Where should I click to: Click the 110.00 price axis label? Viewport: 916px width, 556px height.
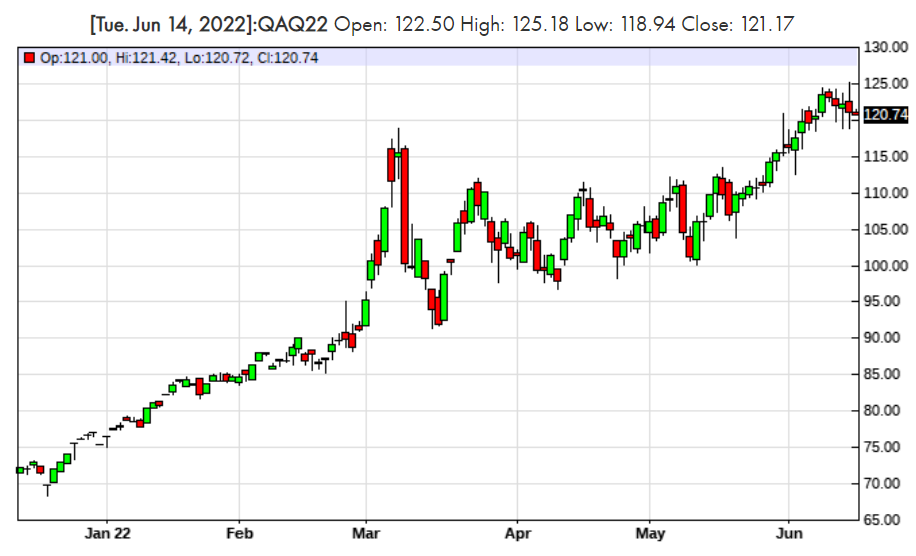click(886, 193)
